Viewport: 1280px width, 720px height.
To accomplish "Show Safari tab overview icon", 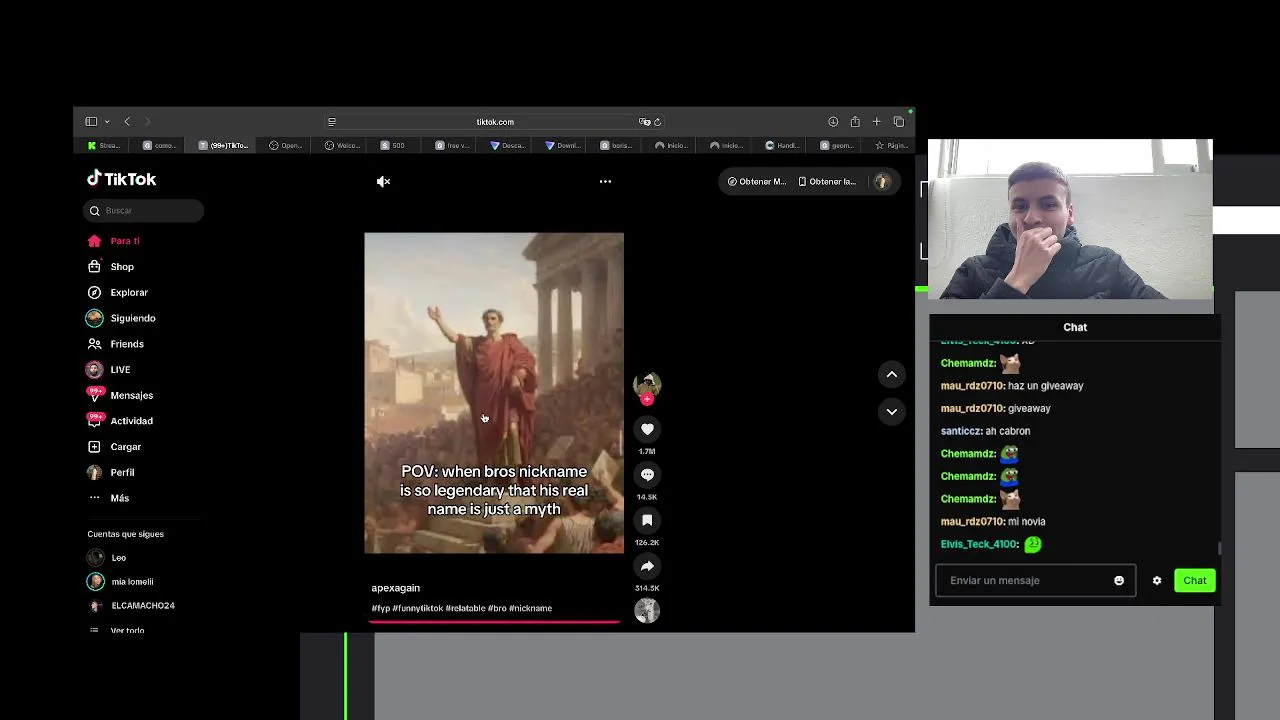I will click(899, 121).
